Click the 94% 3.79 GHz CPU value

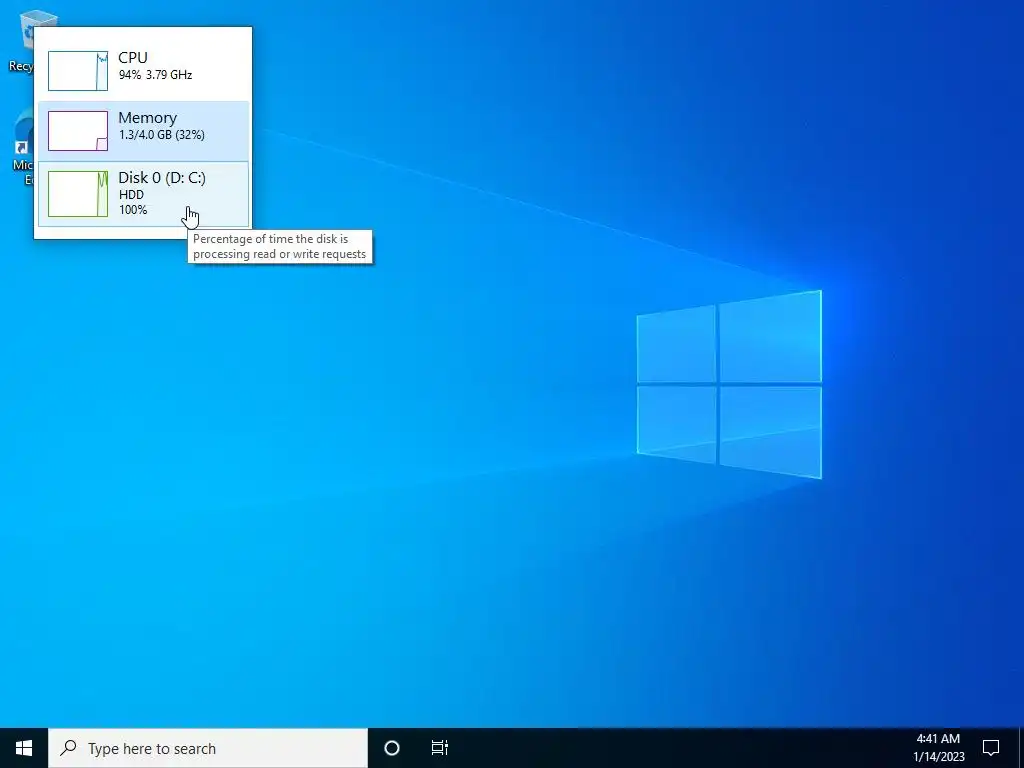tap(155, 75)
